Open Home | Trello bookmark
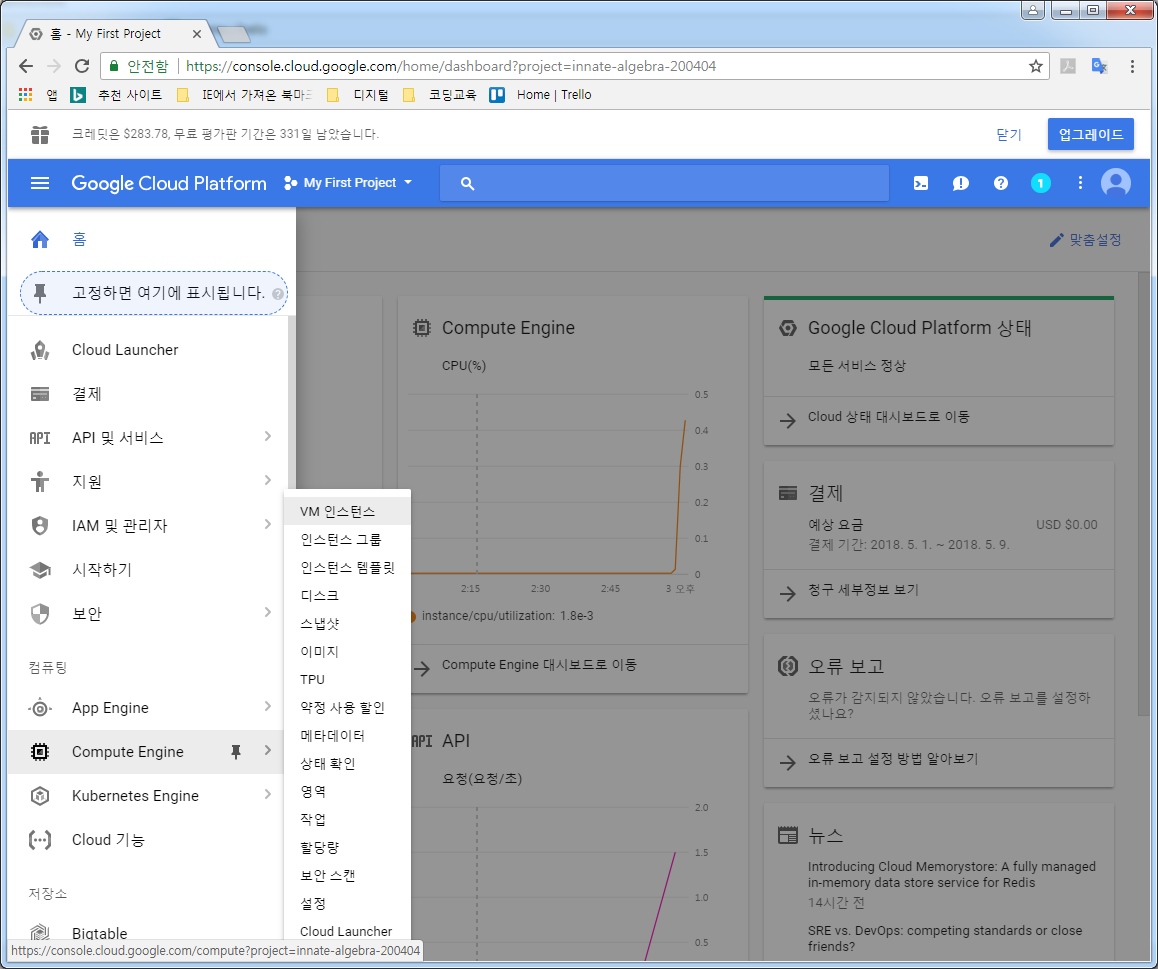 point(541,95)
